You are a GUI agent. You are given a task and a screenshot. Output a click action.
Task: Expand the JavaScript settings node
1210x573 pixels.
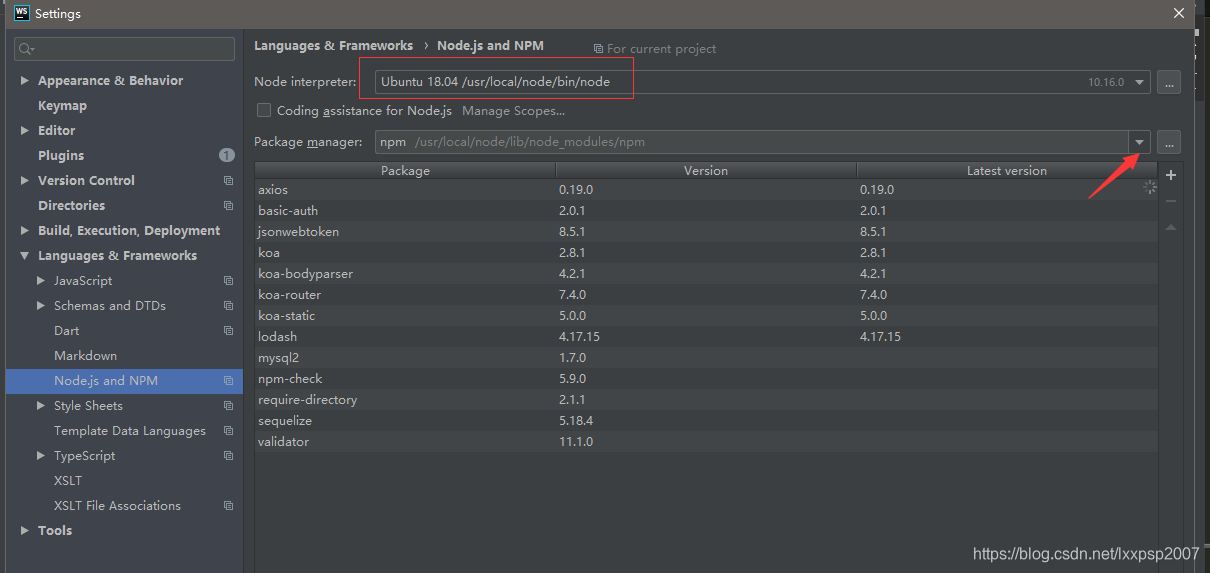click(x=41, y=280)
